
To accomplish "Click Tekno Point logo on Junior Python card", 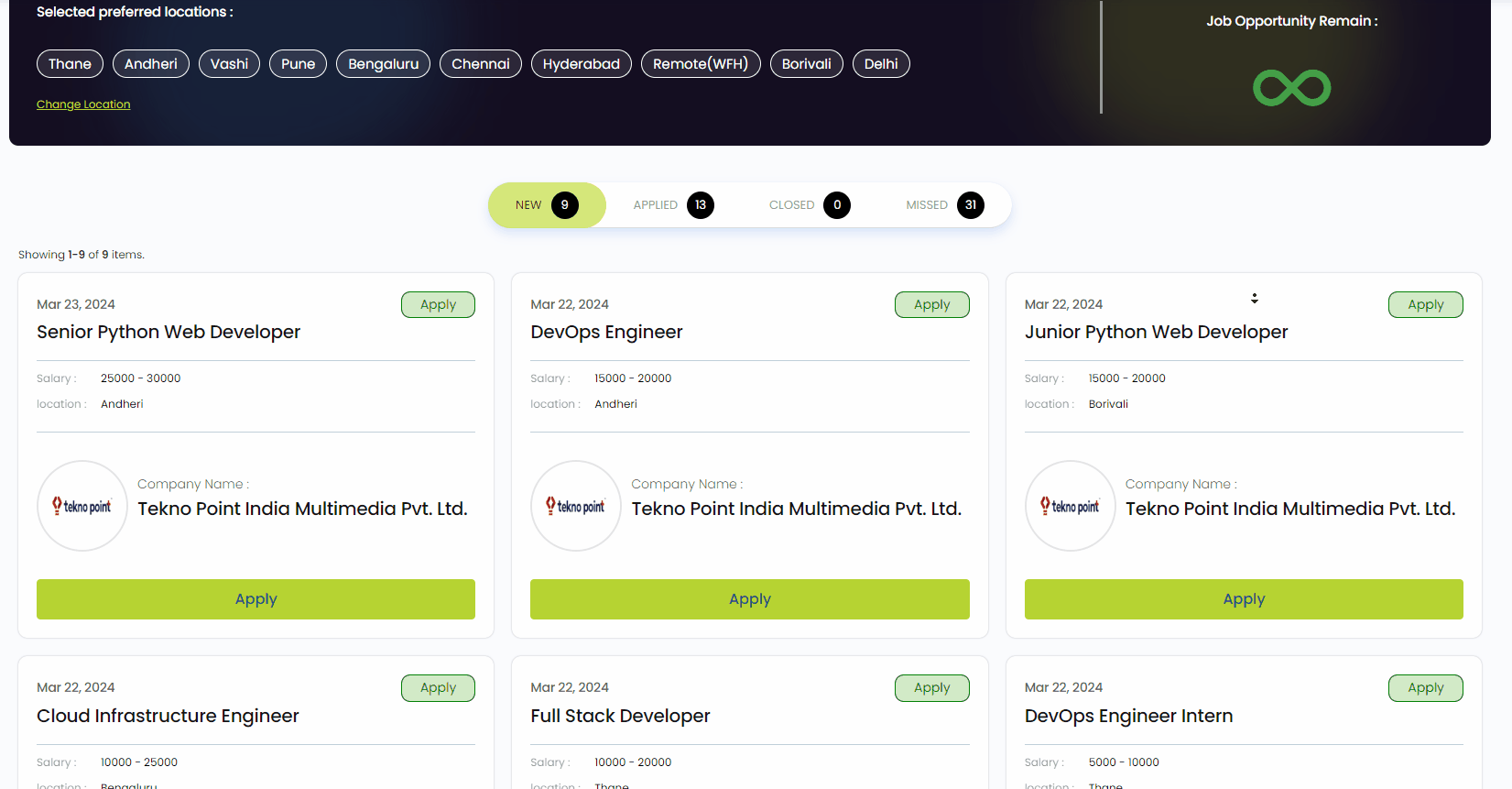I will (x=1071, y=506).
